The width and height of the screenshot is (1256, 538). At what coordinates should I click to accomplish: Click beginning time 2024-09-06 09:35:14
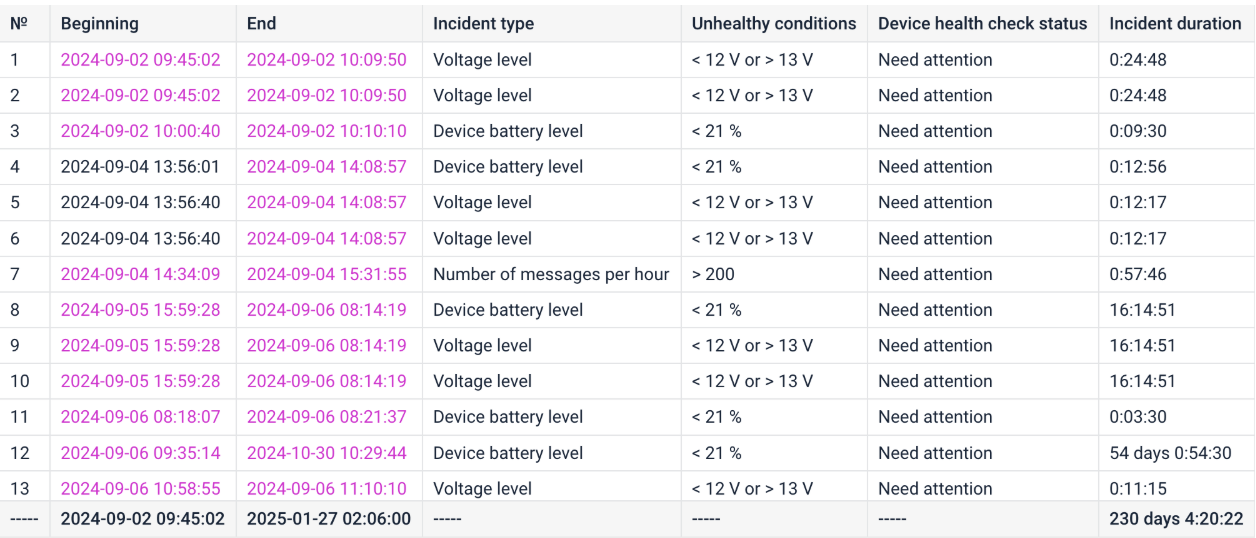[x=140, y=453]
